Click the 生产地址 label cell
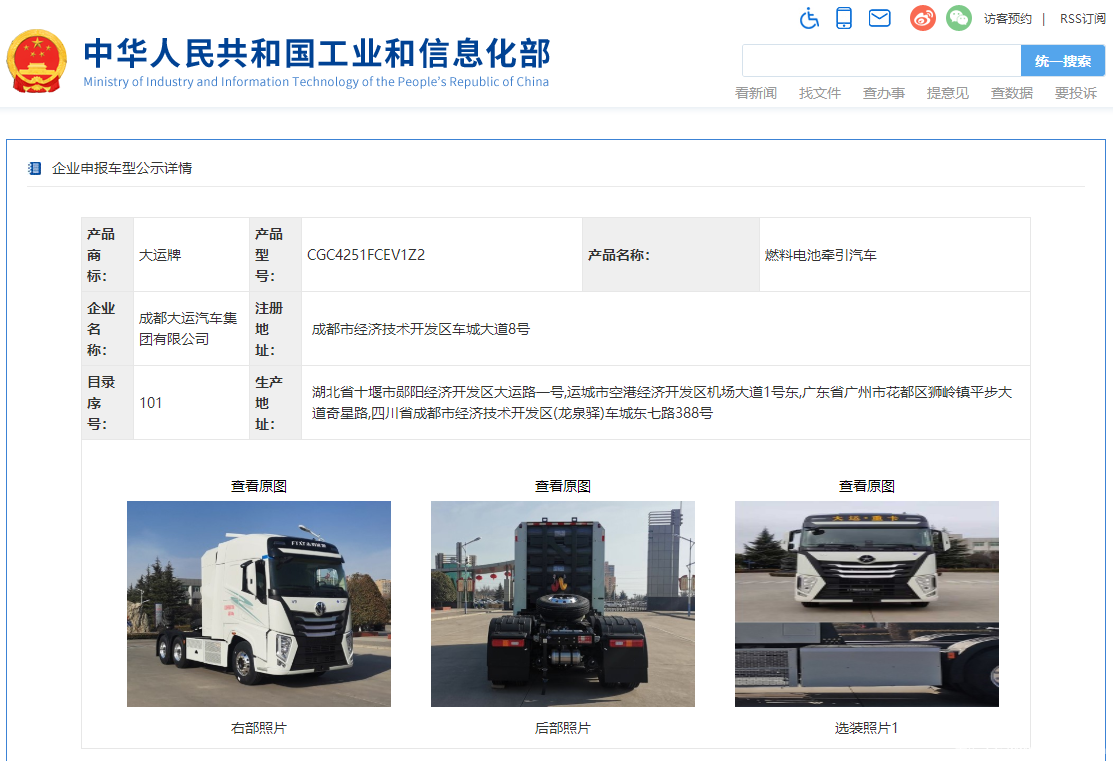The width and height of the screenshot is (1113, 761). pyautogui.click(x=275, y=403)
